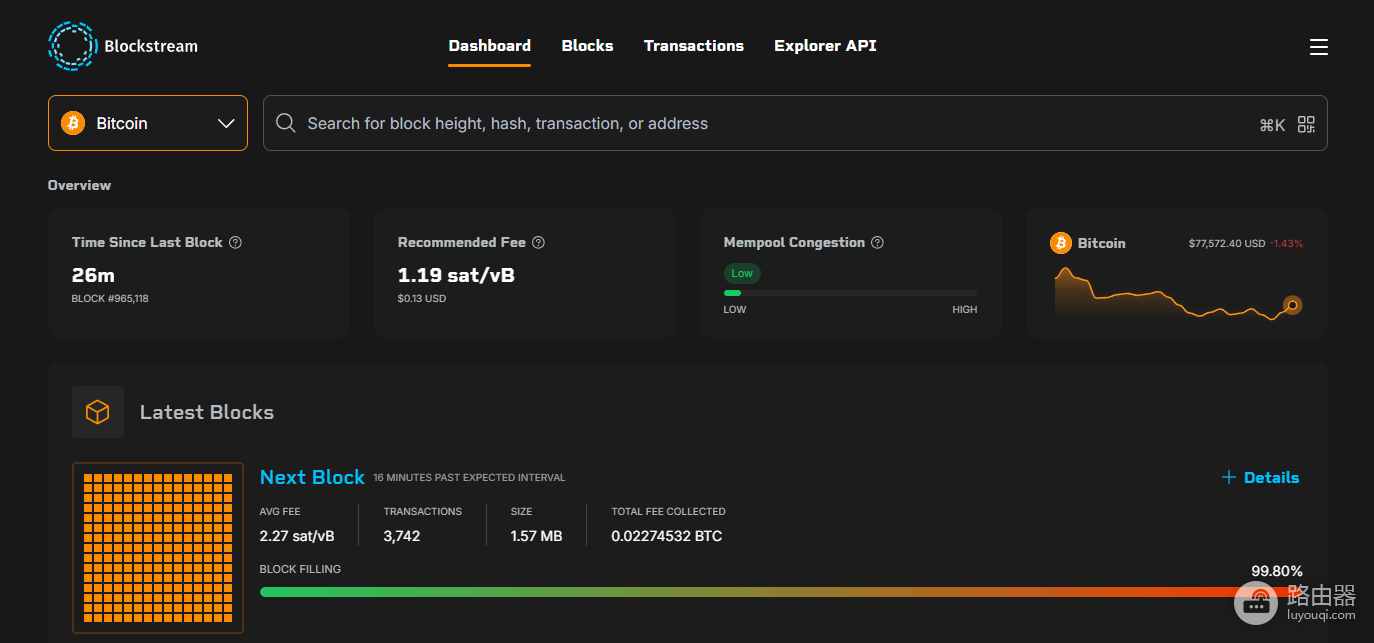The height and width of the screenshot is (643, 1374).
Task: Click the orange Bitcoin icon in network selector
Action: 73,123
